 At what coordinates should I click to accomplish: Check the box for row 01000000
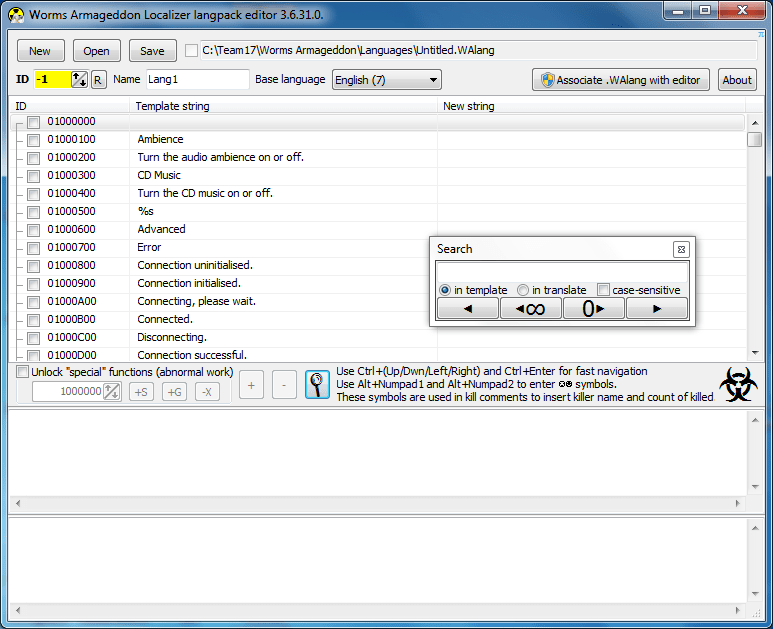click(34, 122)
